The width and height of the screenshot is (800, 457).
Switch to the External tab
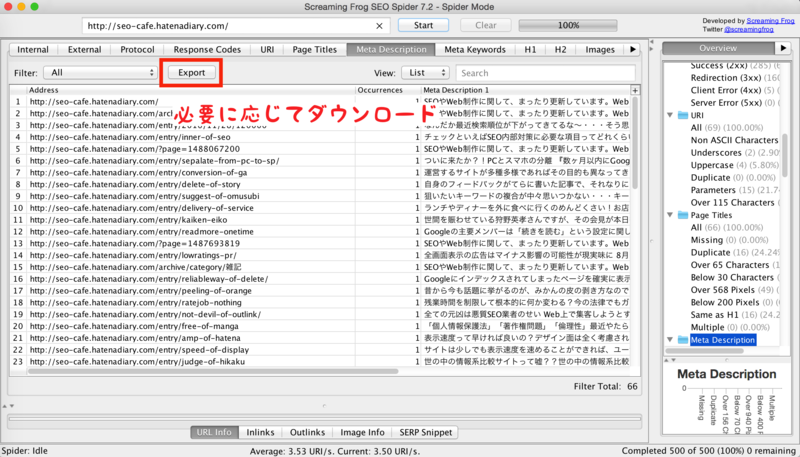click(84, 49)
